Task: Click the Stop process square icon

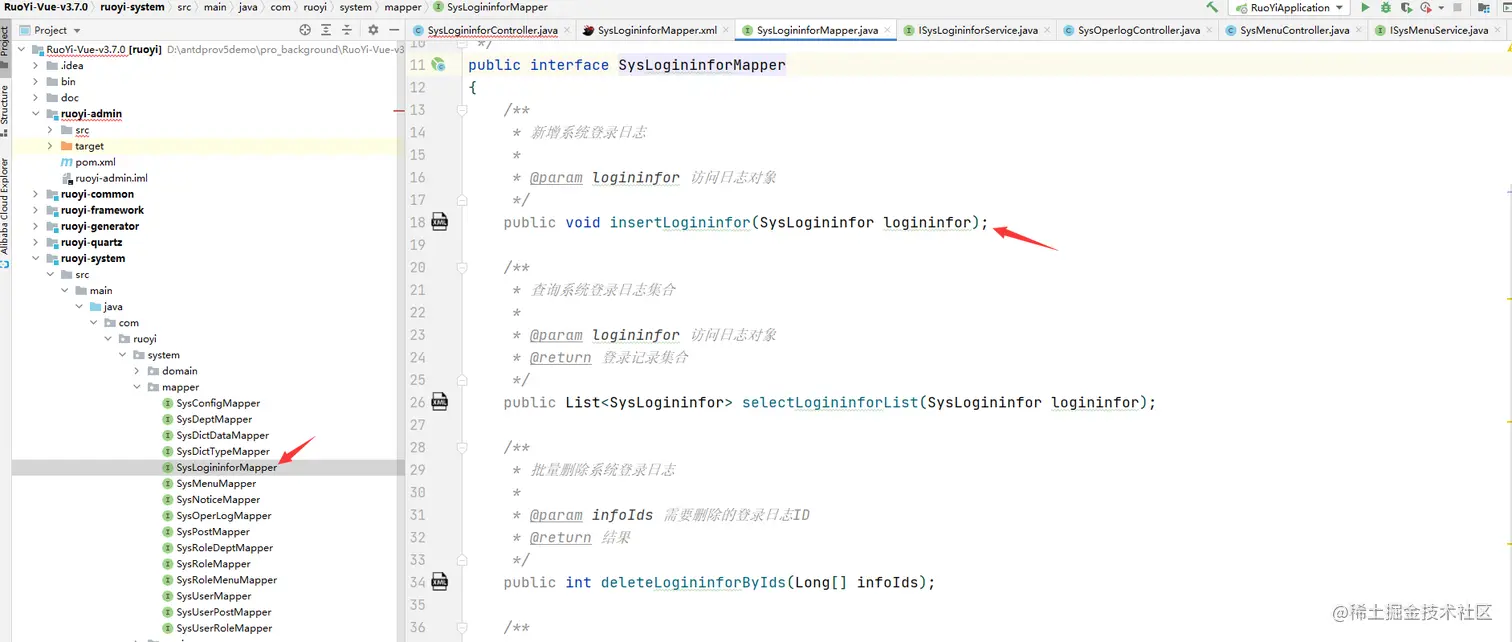Action: coord(1457,7)
